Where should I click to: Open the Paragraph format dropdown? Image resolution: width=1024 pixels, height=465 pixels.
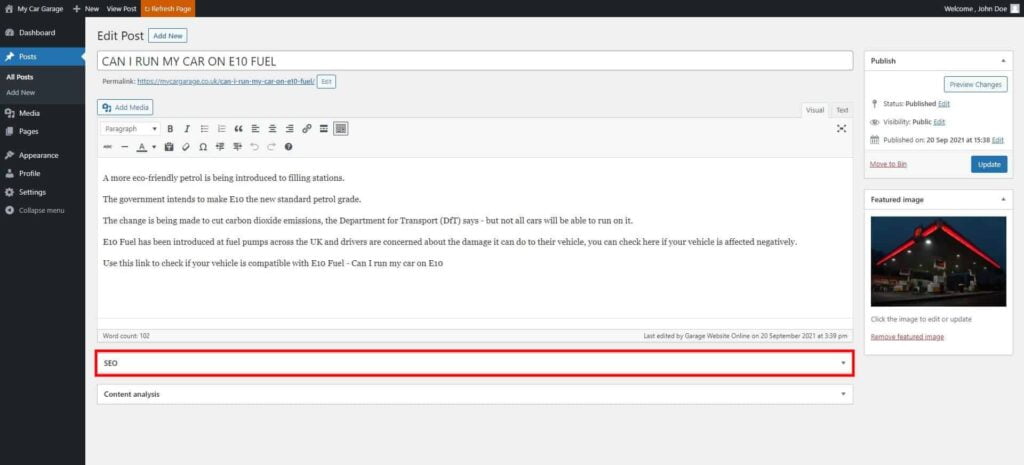click(x=131, y=129)
